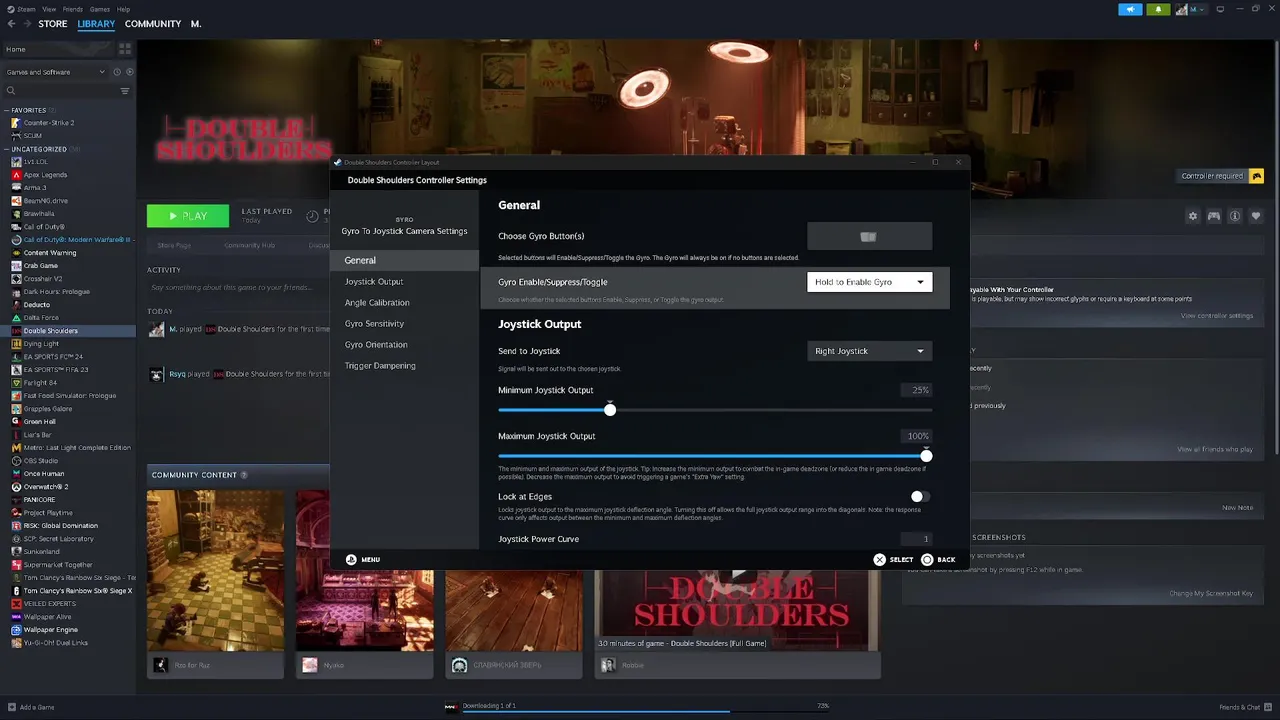Open the library advanced filters icon

[x=125, y=91]
